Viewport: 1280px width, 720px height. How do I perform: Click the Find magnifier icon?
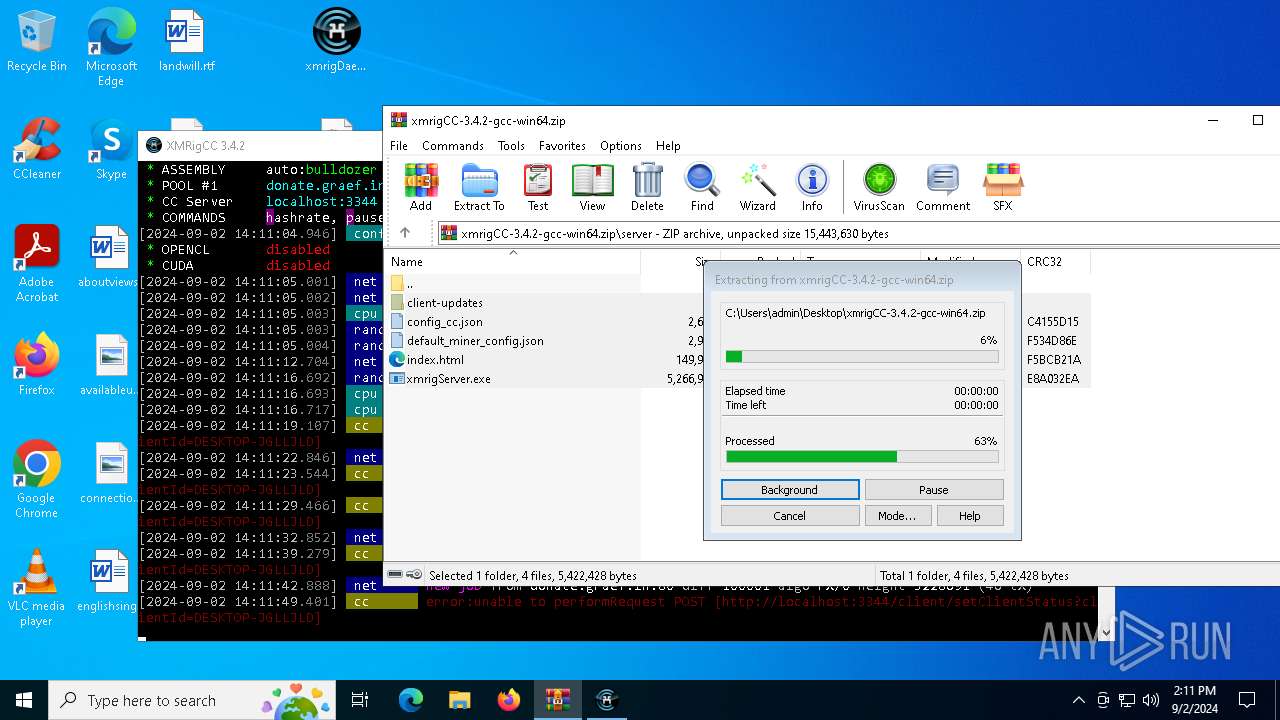click(702, 187)
